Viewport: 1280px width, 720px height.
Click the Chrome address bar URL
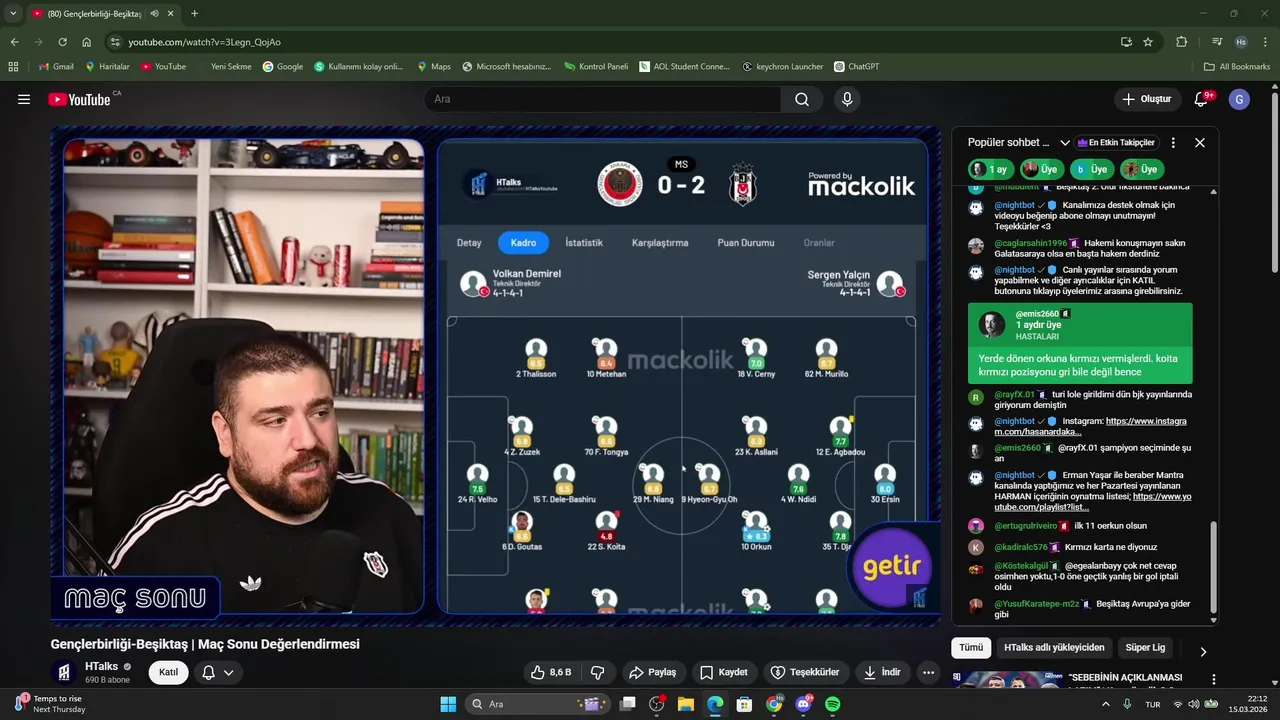click(x=204, y=42)
